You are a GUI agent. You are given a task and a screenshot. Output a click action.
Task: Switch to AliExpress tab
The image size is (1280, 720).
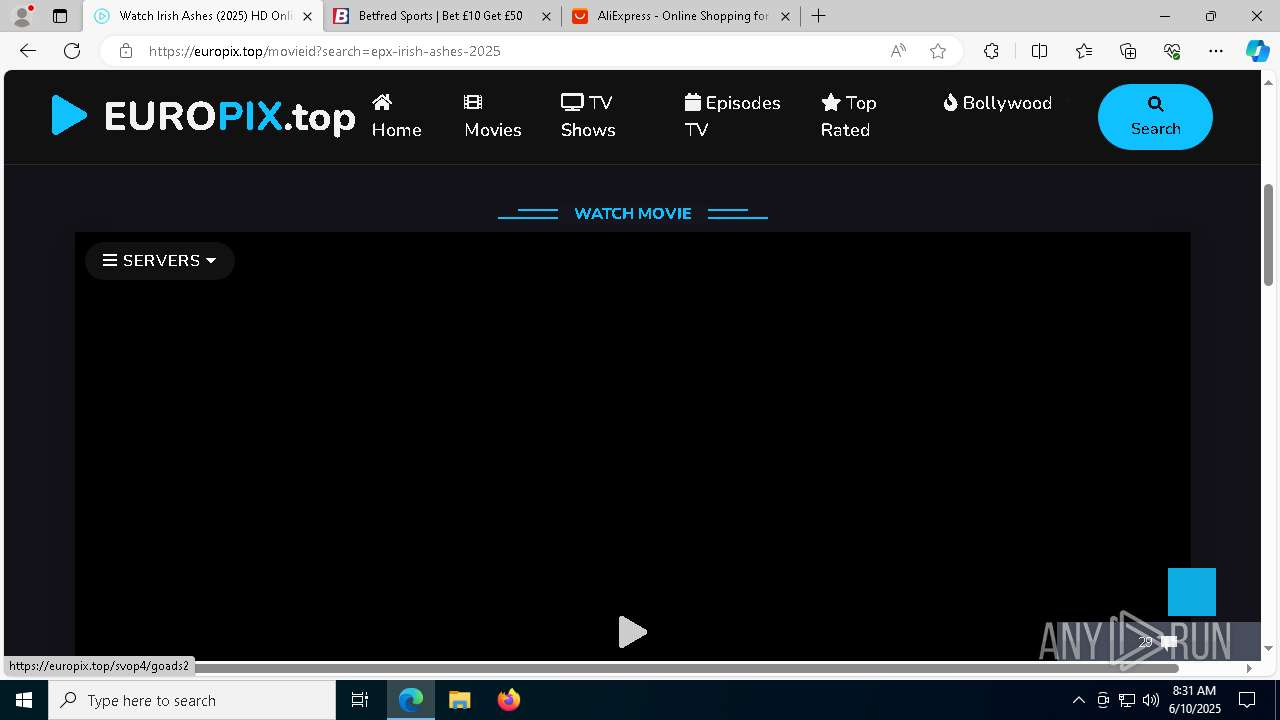[x=681, y=16]
